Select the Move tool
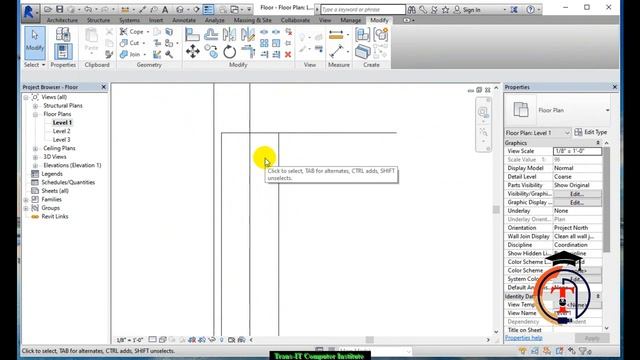Image resolution: width=640 pixels, height=360 pixels. (193, 52)
